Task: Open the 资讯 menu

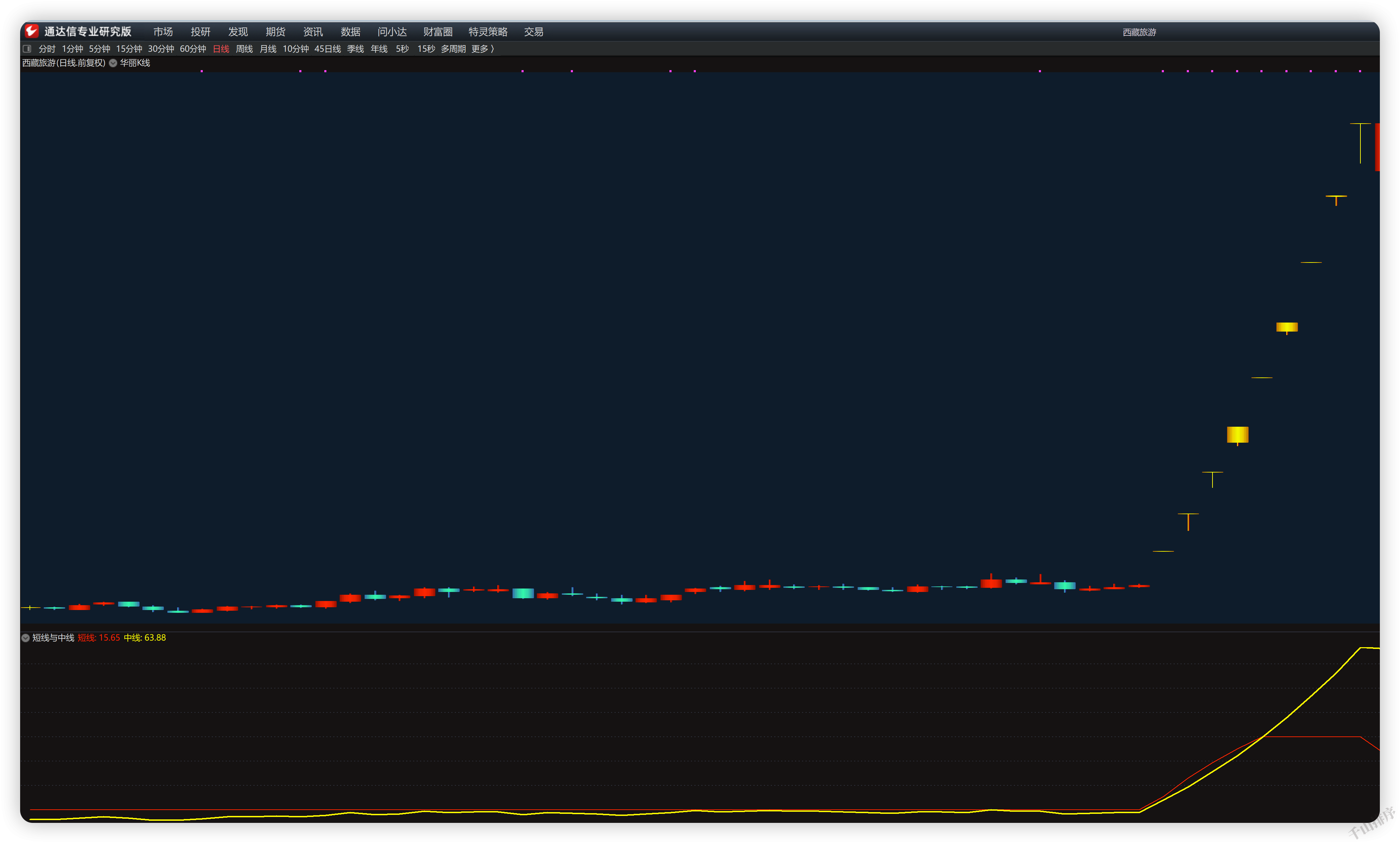Action: [x=312, y=32]
